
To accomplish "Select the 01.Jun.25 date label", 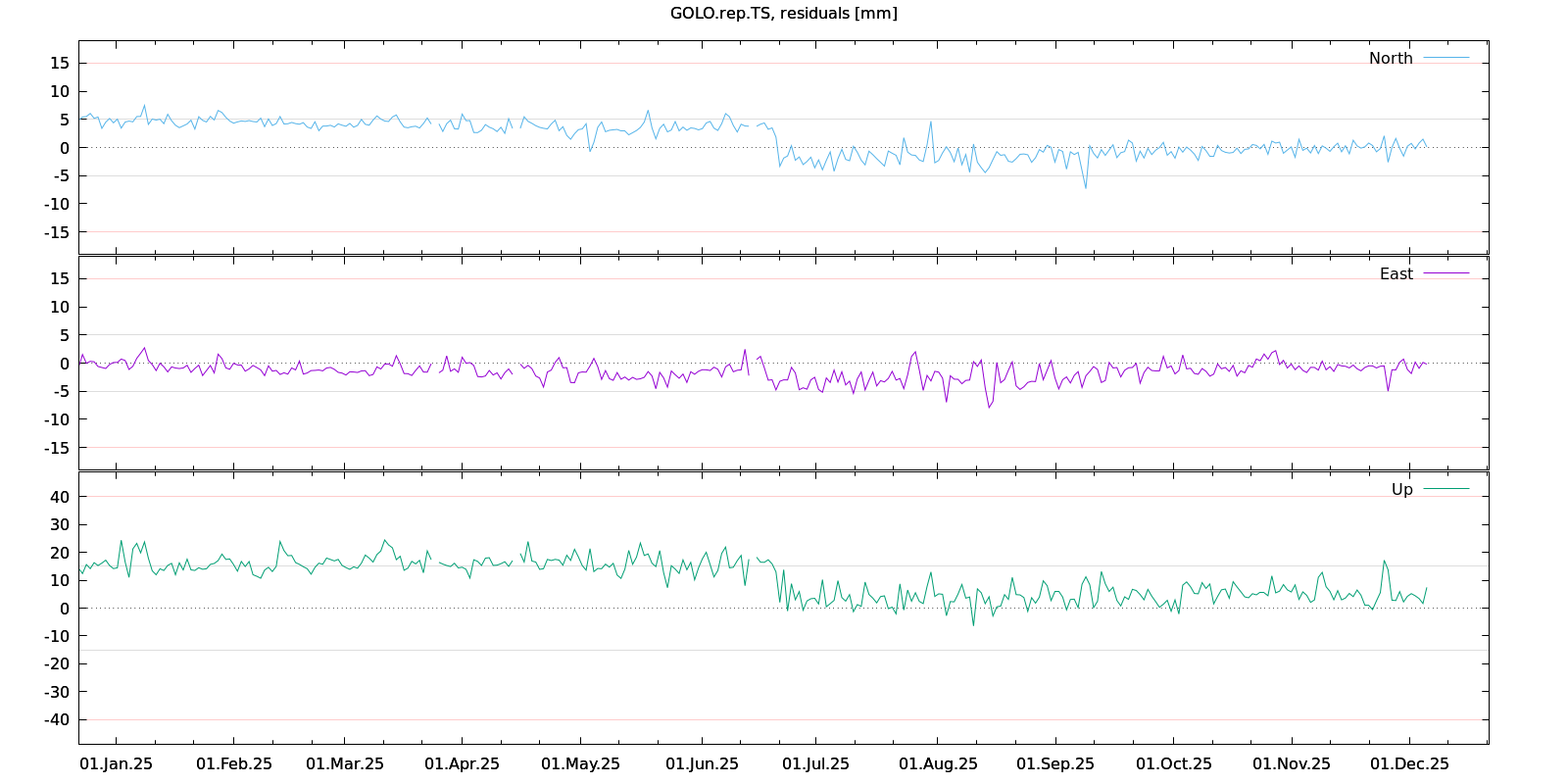I will coord(702,763).
